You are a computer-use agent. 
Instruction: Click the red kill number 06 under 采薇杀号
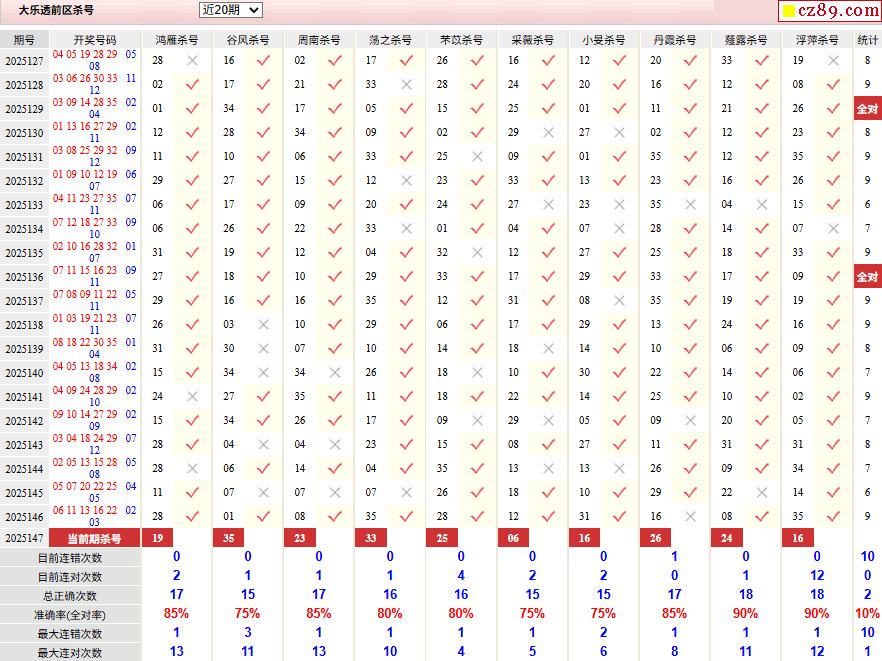512,538
